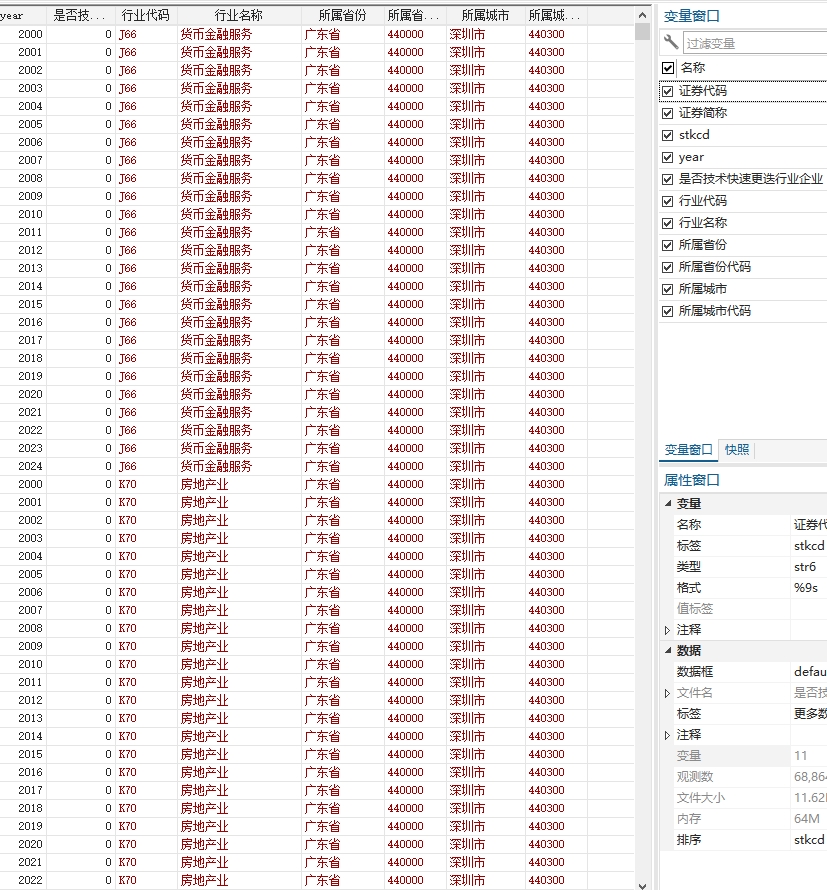Click the 变量 count value 11
Viewport: 827px width, 890px height.
click(x=800, y=755)
